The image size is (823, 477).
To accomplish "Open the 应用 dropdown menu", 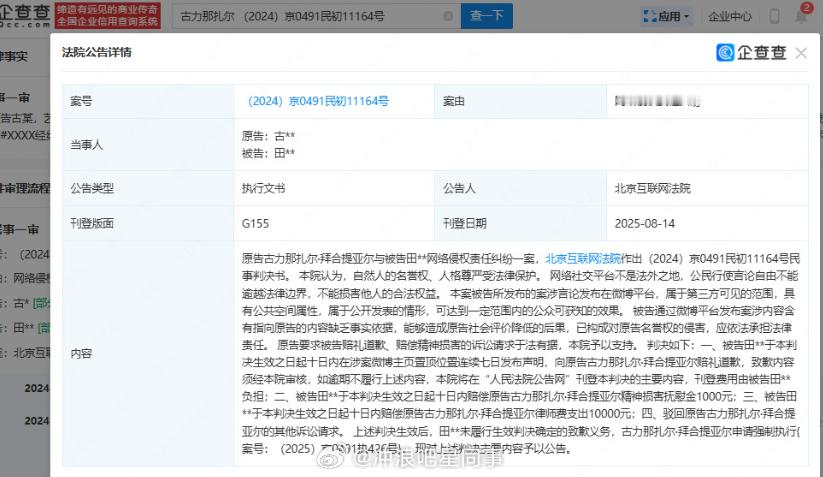I will [x=667, y=17].
